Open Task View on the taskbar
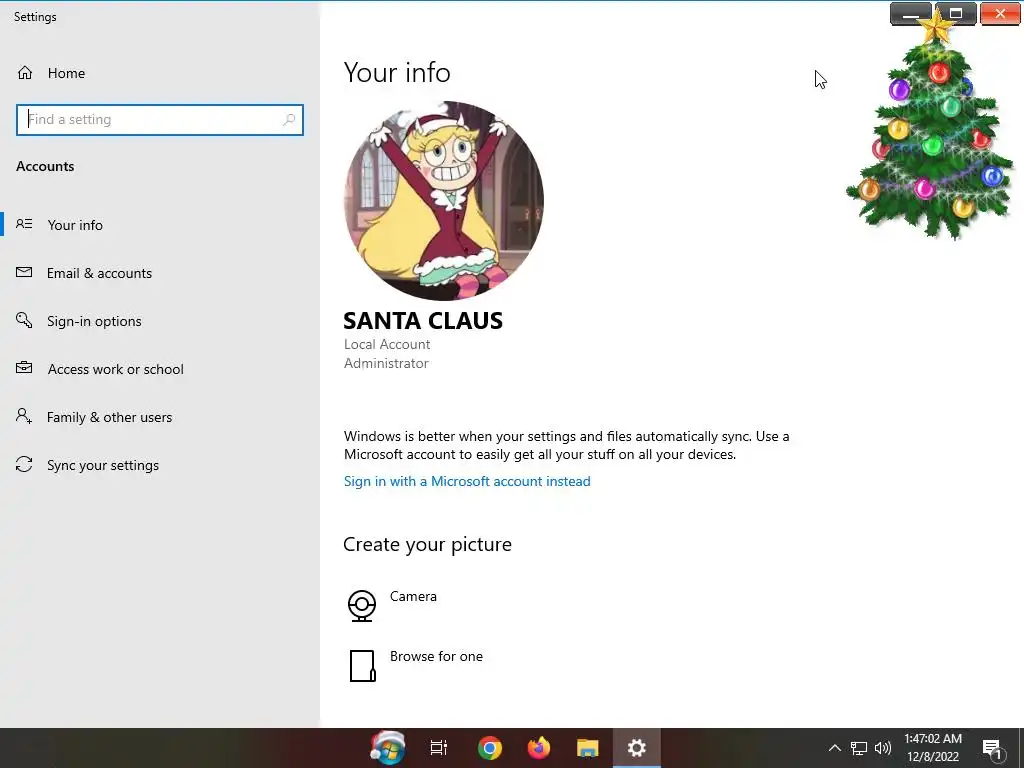This screenshot has height=768, width=1024. click(439, 748)
